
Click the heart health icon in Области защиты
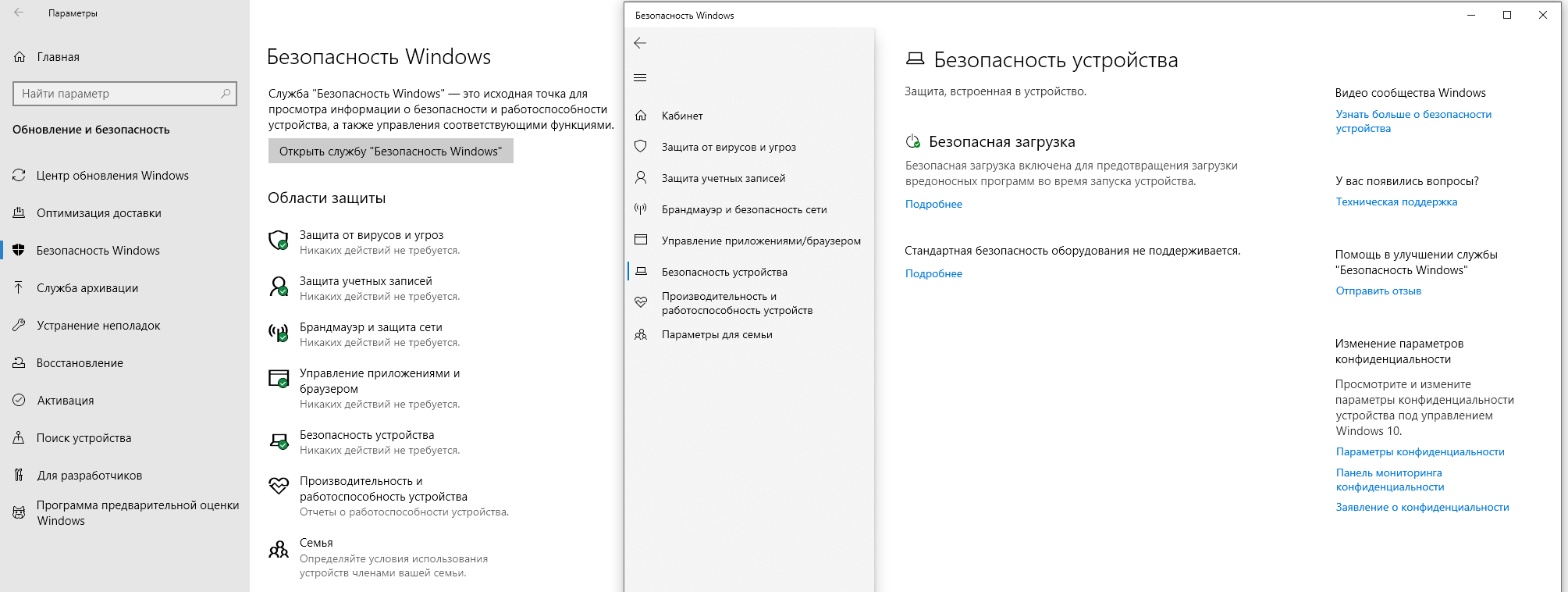[x=279, y=487]
